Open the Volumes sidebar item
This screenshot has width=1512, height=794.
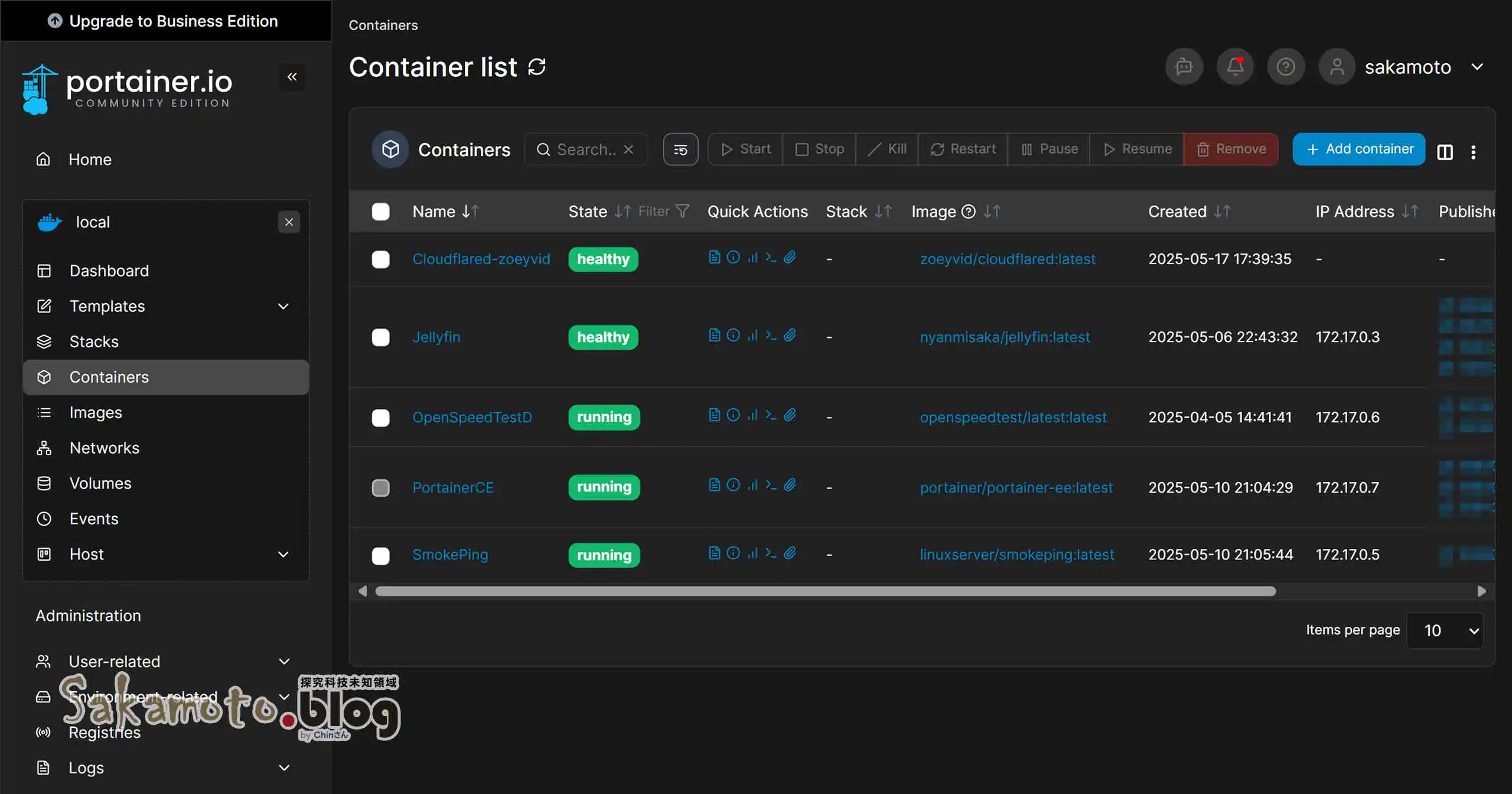tap(100, 483)
